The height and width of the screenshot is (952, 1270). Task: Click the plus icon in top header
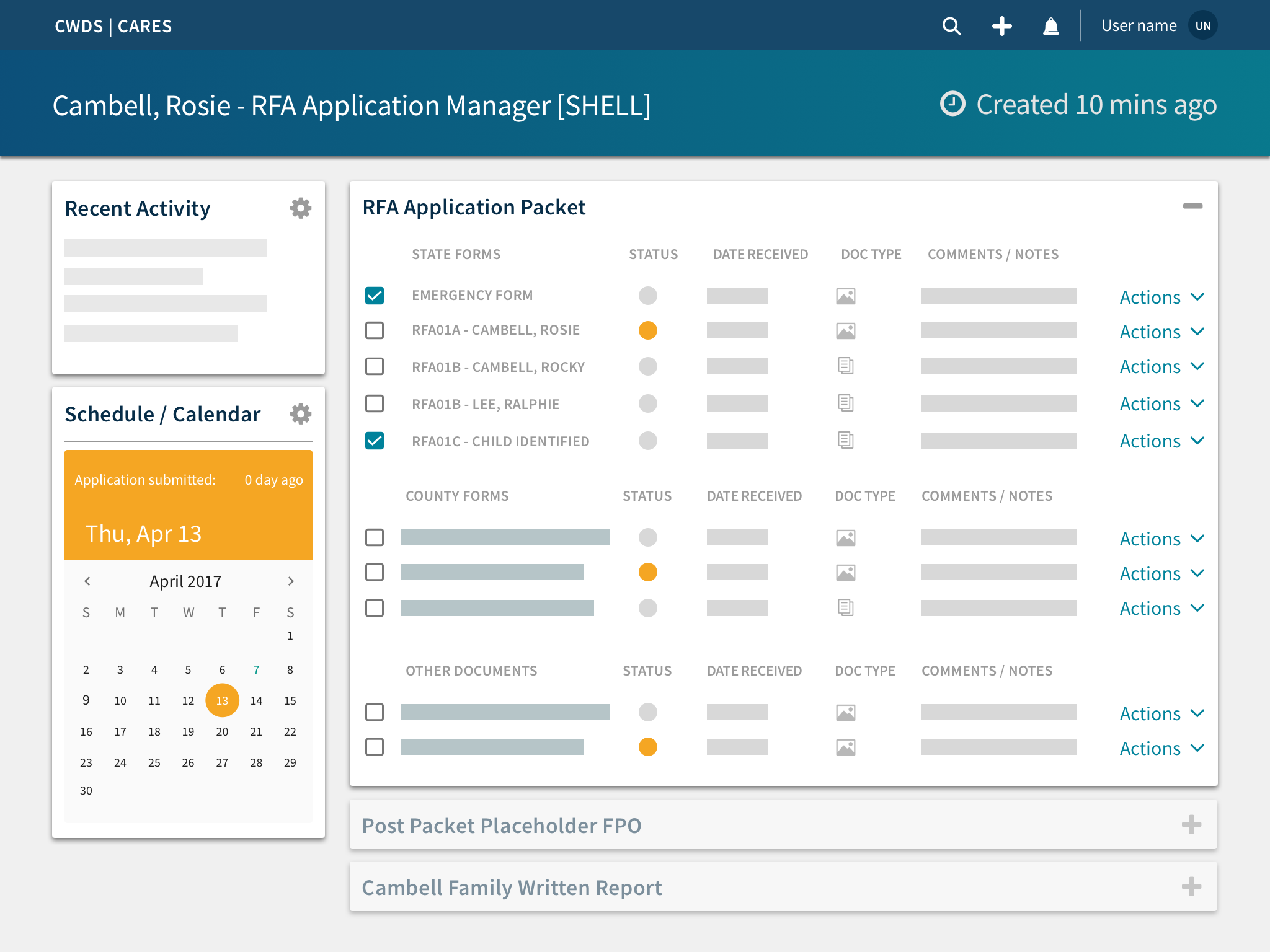[x=1001, y=26]
